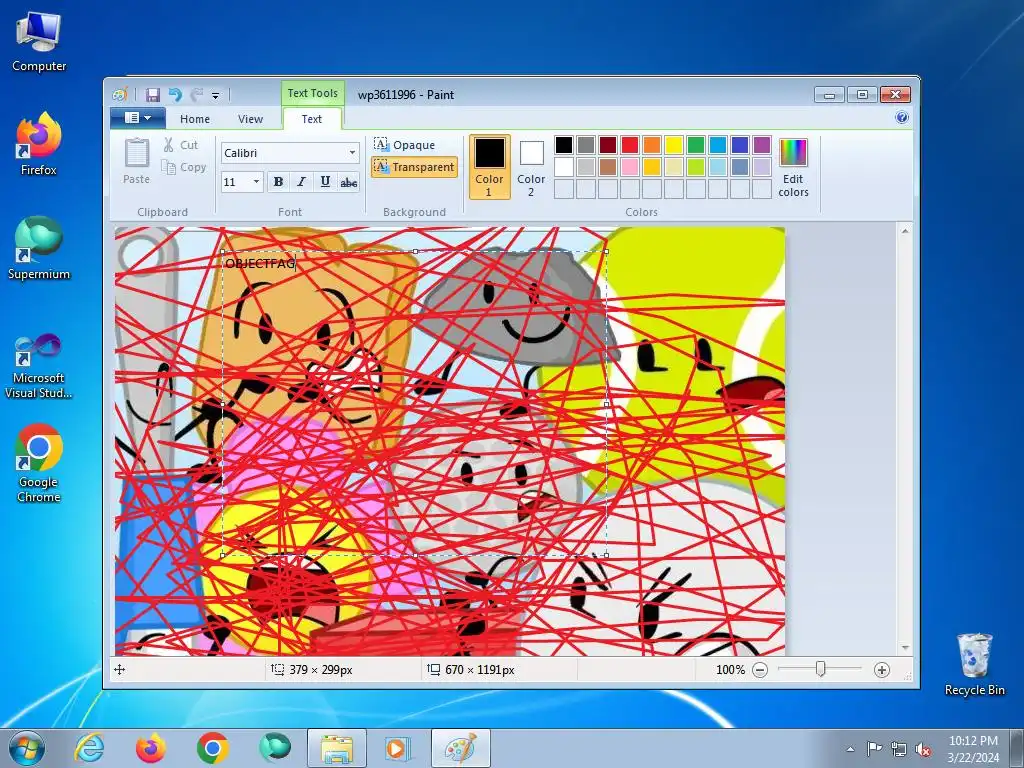Image resolution: width=1024 pixels, height=768 pixels.
Task: Click the Undo arrow in title bar
Action: [x=175, y=95]
